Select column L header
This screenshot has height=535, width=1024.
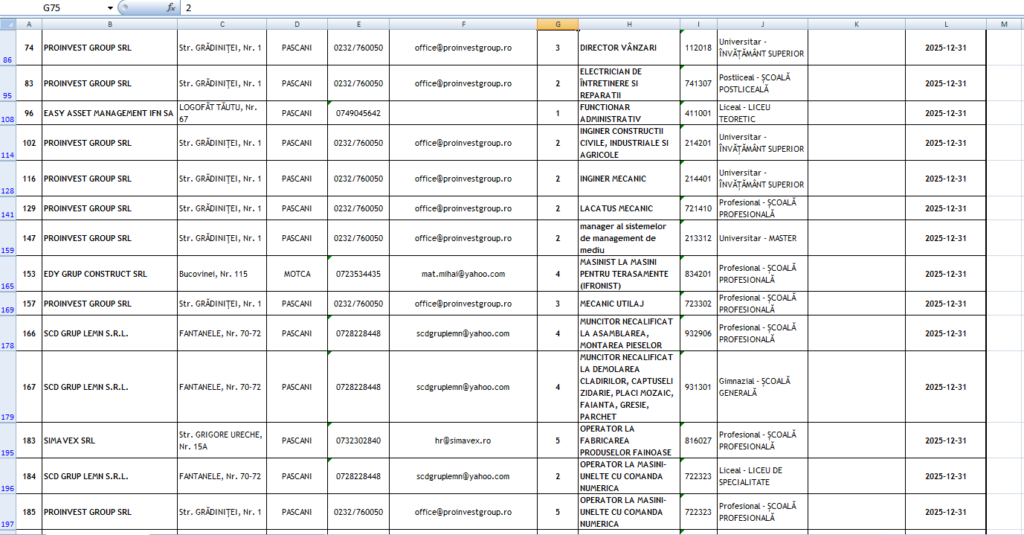coord(946,23)
